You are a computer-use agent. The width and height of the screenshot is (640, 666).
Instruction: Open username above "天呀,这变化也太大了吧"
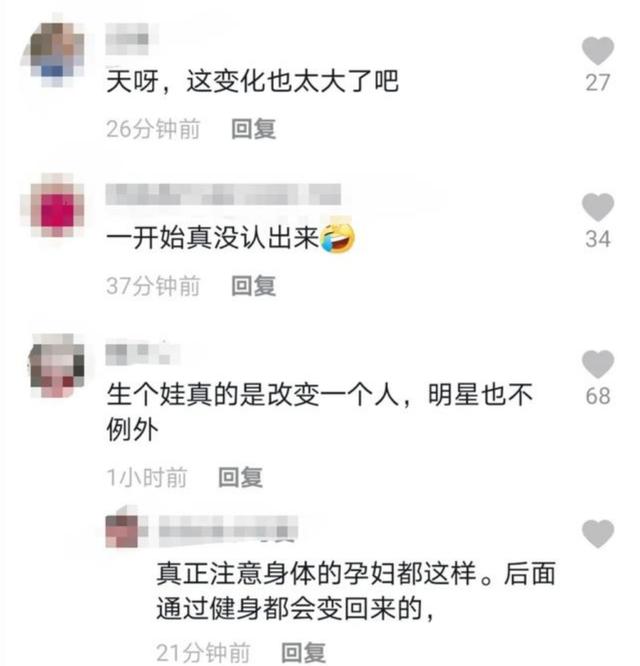coord(127,38)
